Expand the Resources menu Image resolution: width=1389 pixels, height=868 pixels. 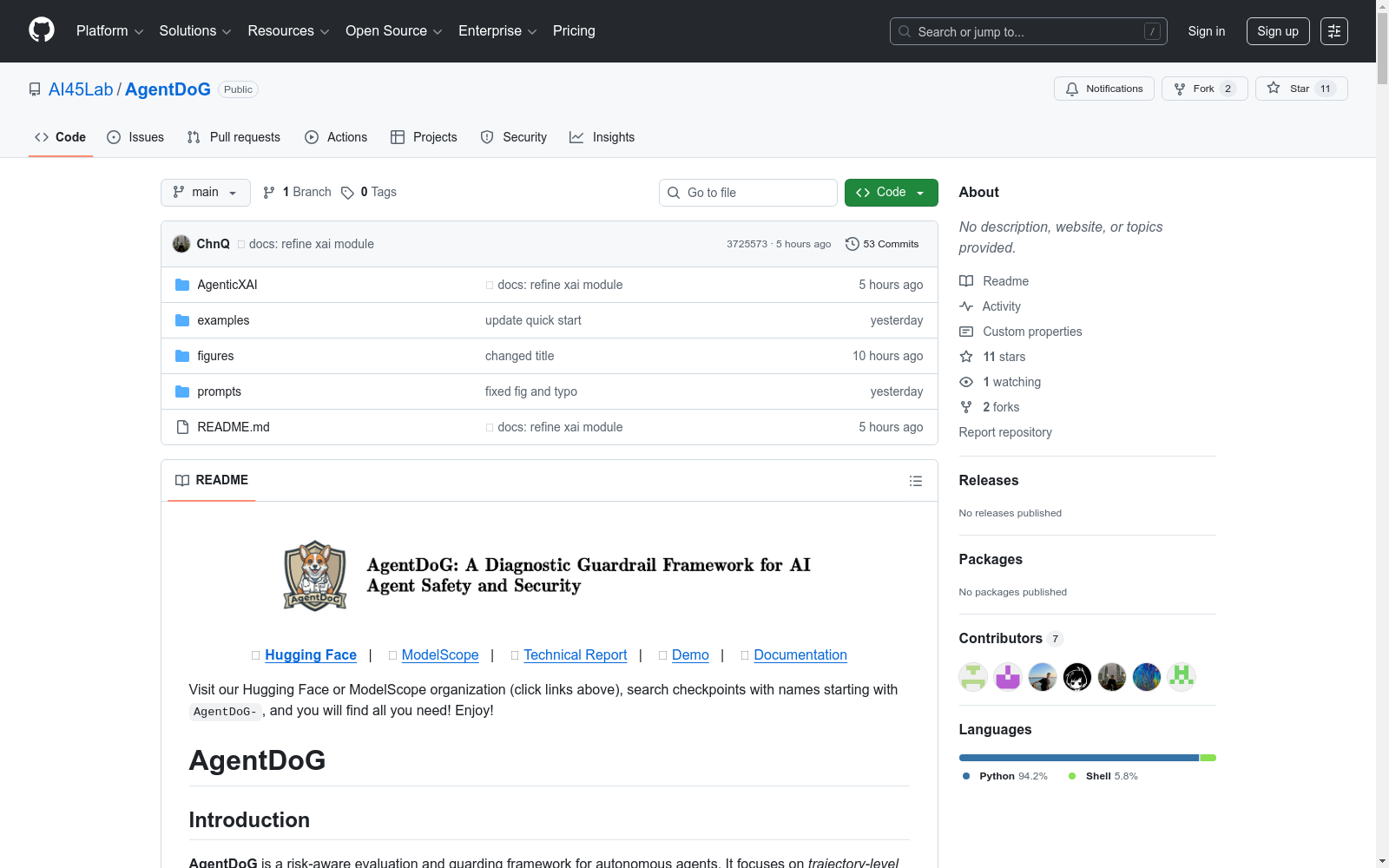point(288,31)
